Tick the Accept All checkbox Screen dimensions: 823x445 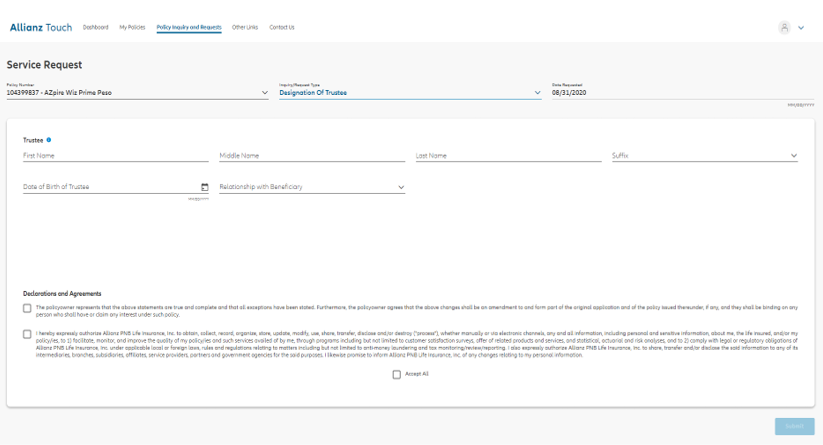pos(397,374)
